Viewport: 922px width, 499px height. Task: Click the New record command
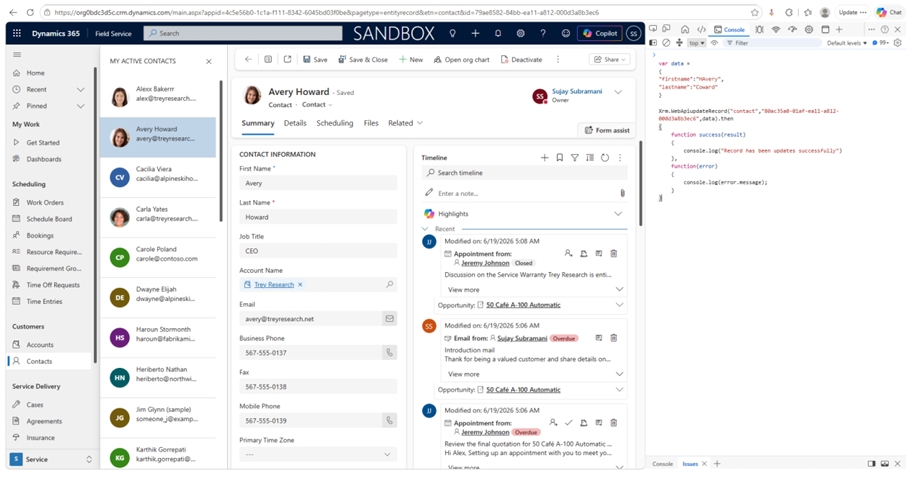click(x=411, y=59)
